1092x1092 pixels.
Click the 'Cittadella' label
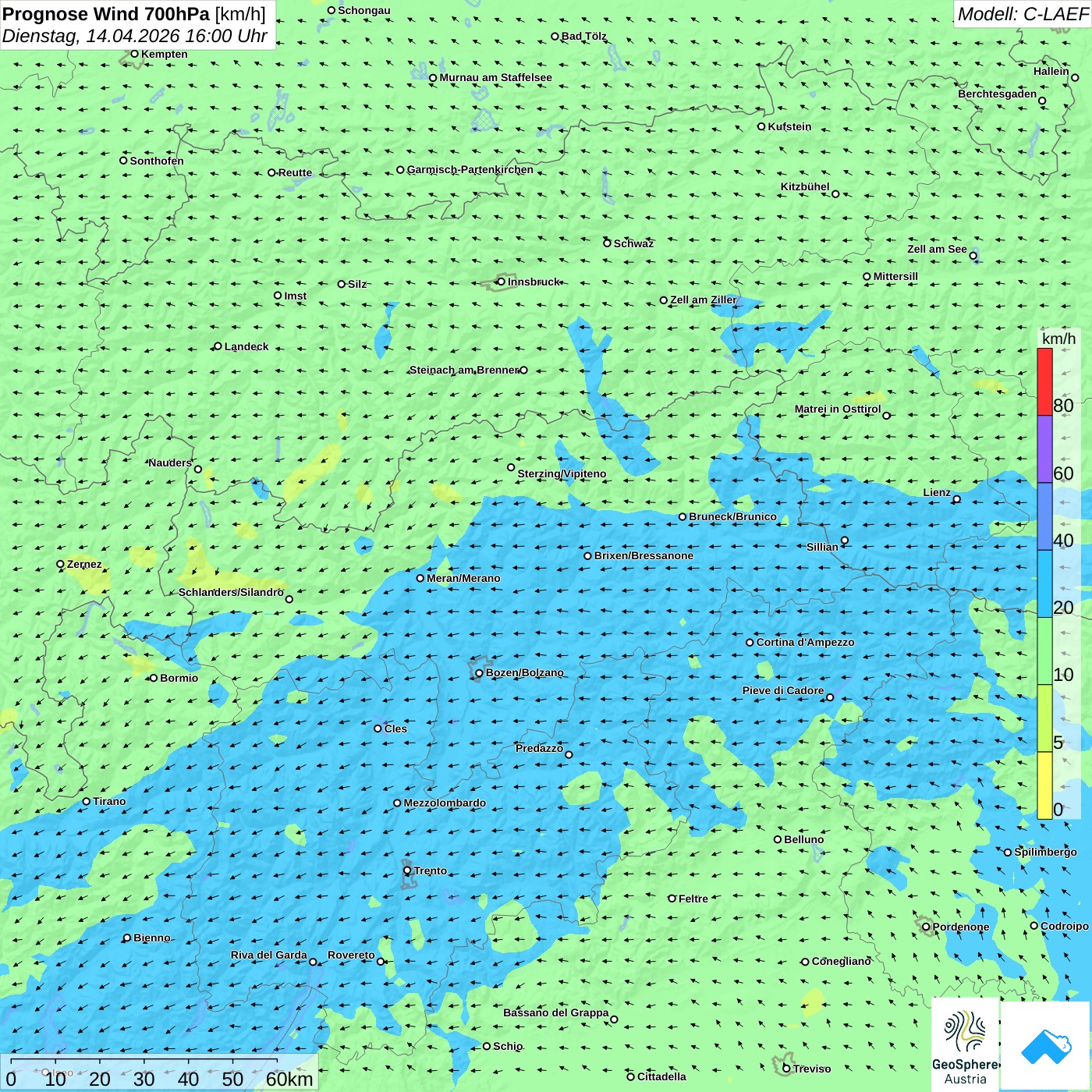point(661,1076)
